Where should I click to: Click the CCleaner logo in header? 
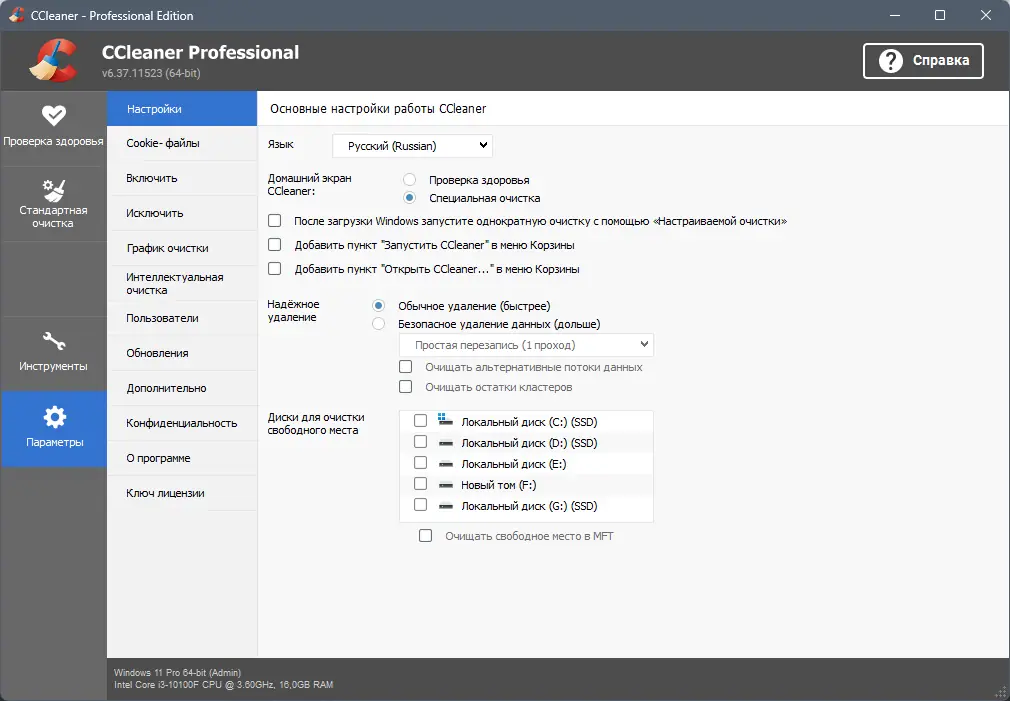pos(53,59)
